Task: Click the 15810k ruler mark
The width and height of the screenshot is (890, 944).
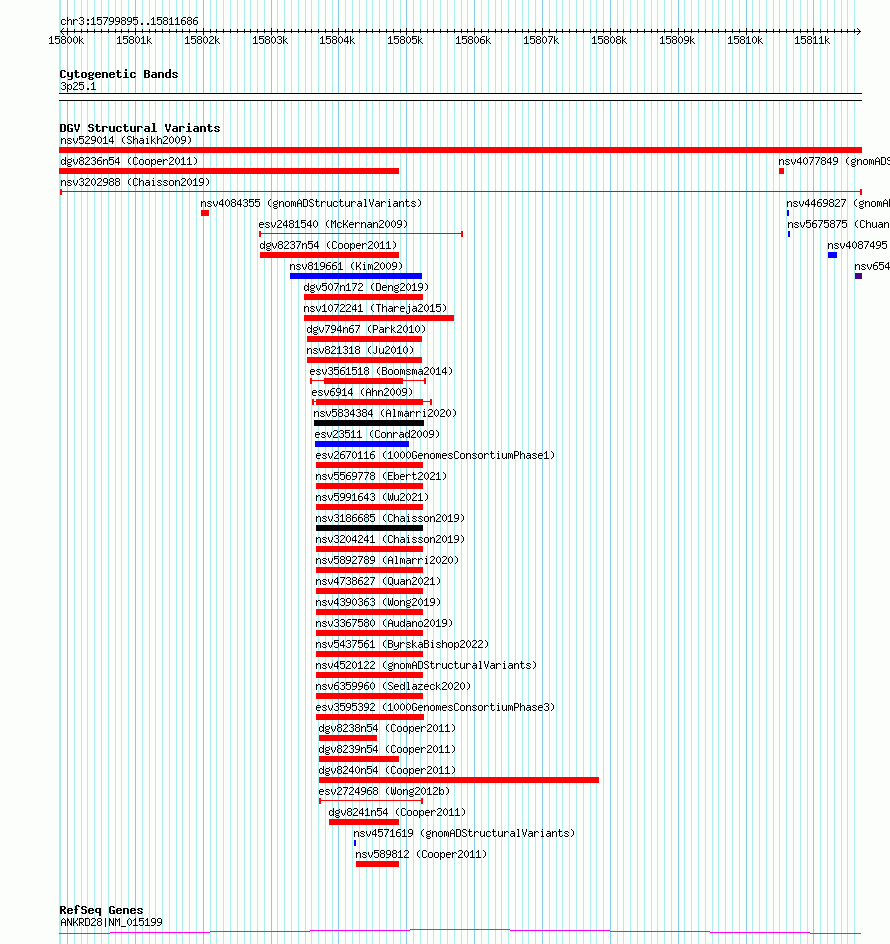Action: pos(745,40)
